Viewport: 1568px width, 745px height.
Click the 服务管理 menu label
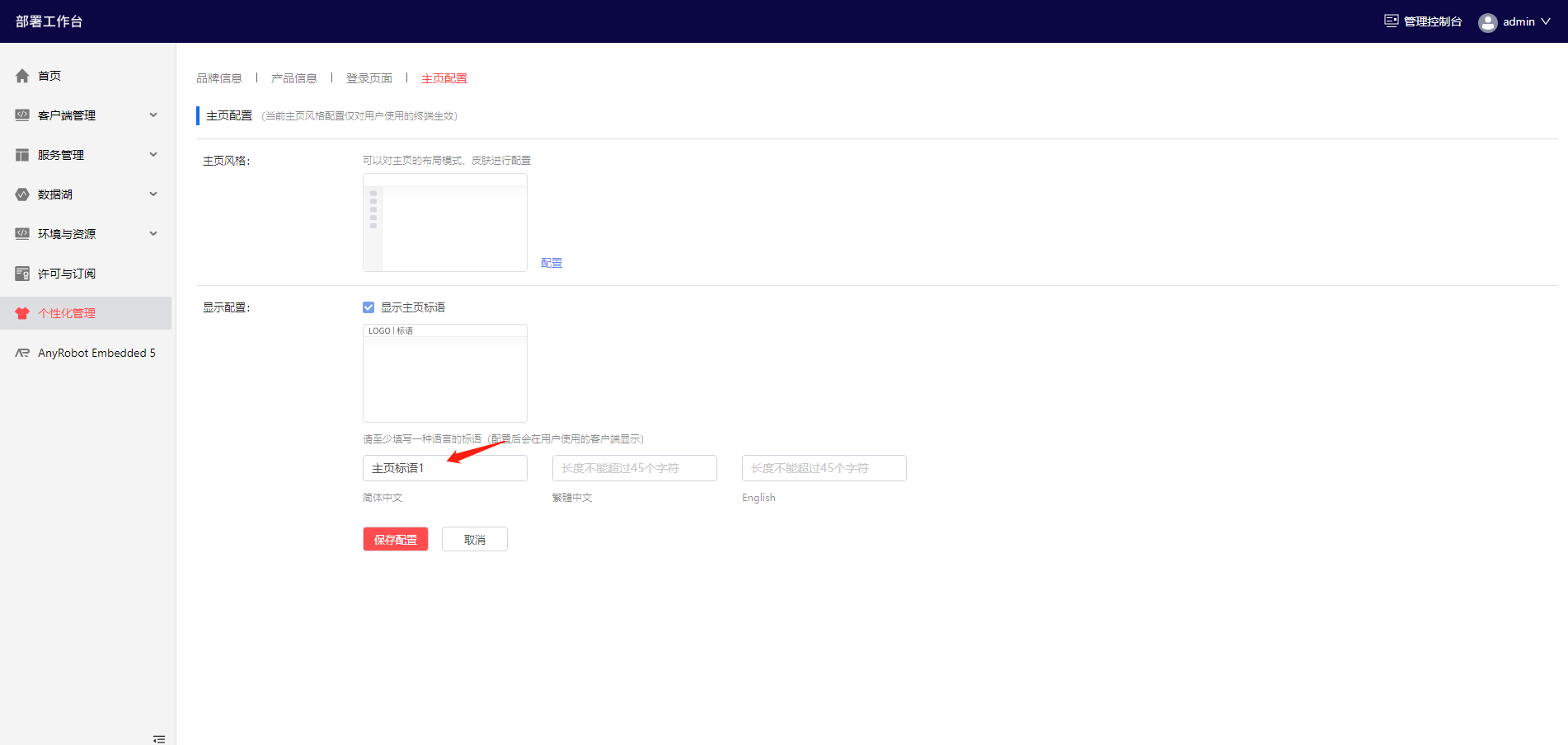[61, 155]
